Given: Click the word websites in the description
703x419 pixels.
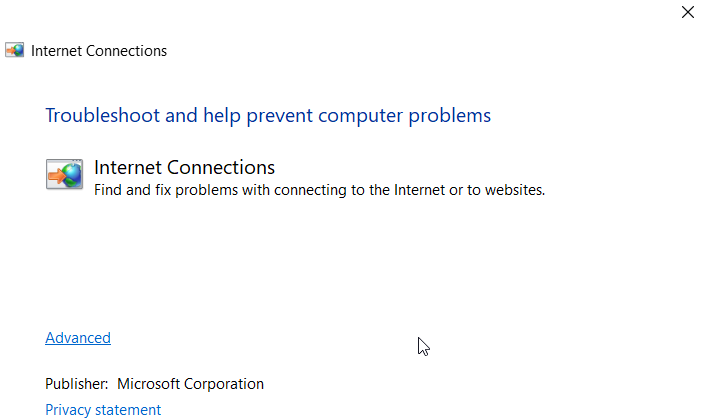Looking at the screenshot, I should [x=511, y=189].
